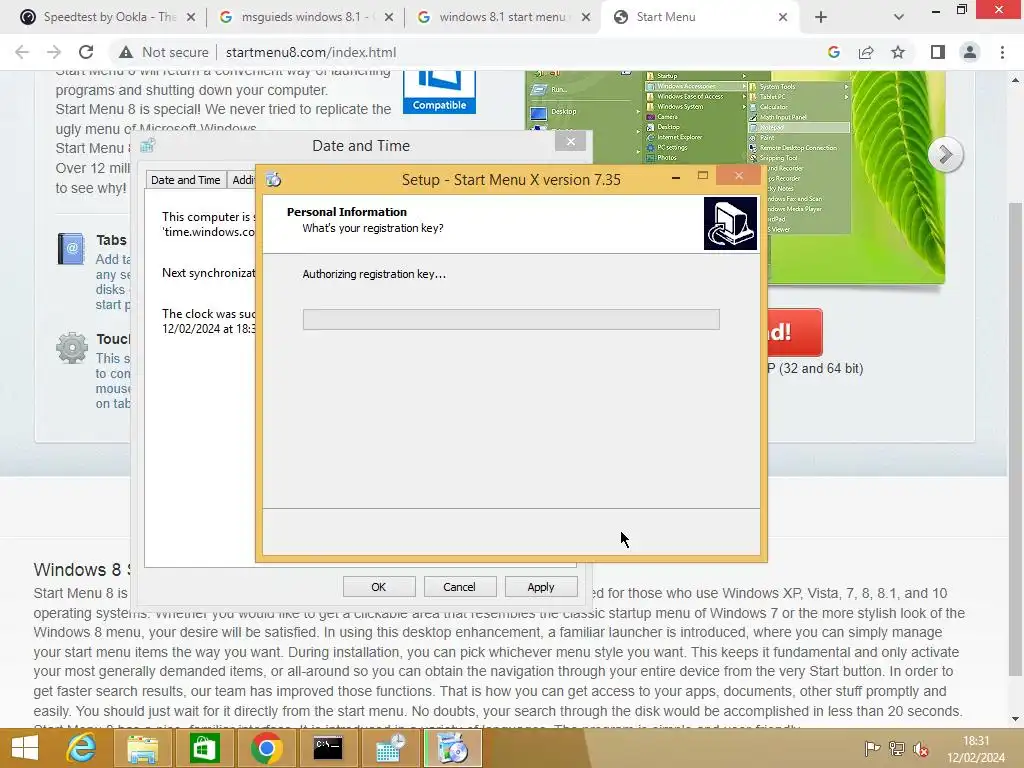Open the Chrome three-dot menu
This screenshot has height=768, width=1024.
click(1002, 52)
